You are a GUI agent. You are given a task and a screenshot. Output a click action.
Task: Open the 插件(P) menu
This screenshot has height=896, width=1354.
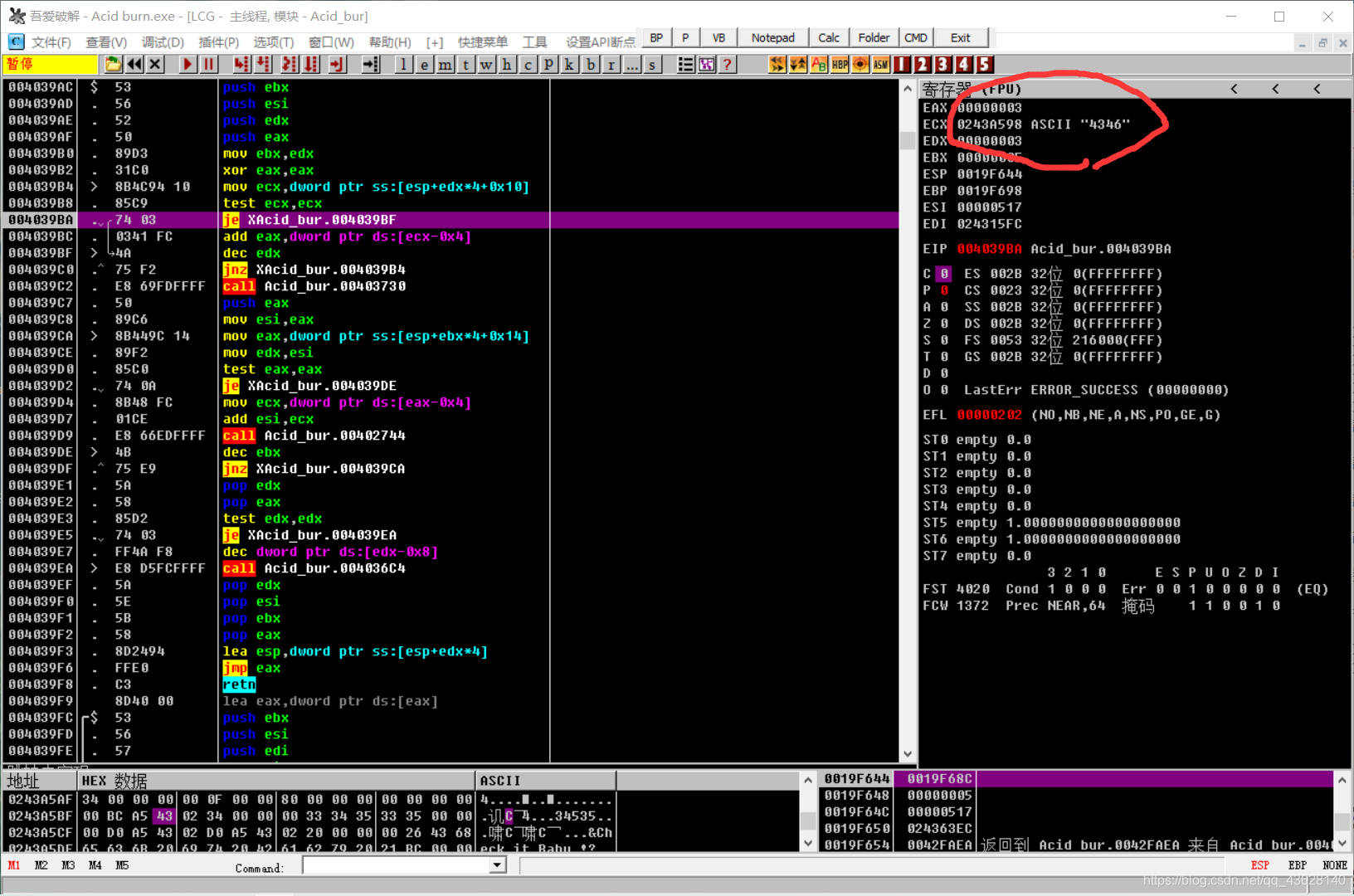219,42
